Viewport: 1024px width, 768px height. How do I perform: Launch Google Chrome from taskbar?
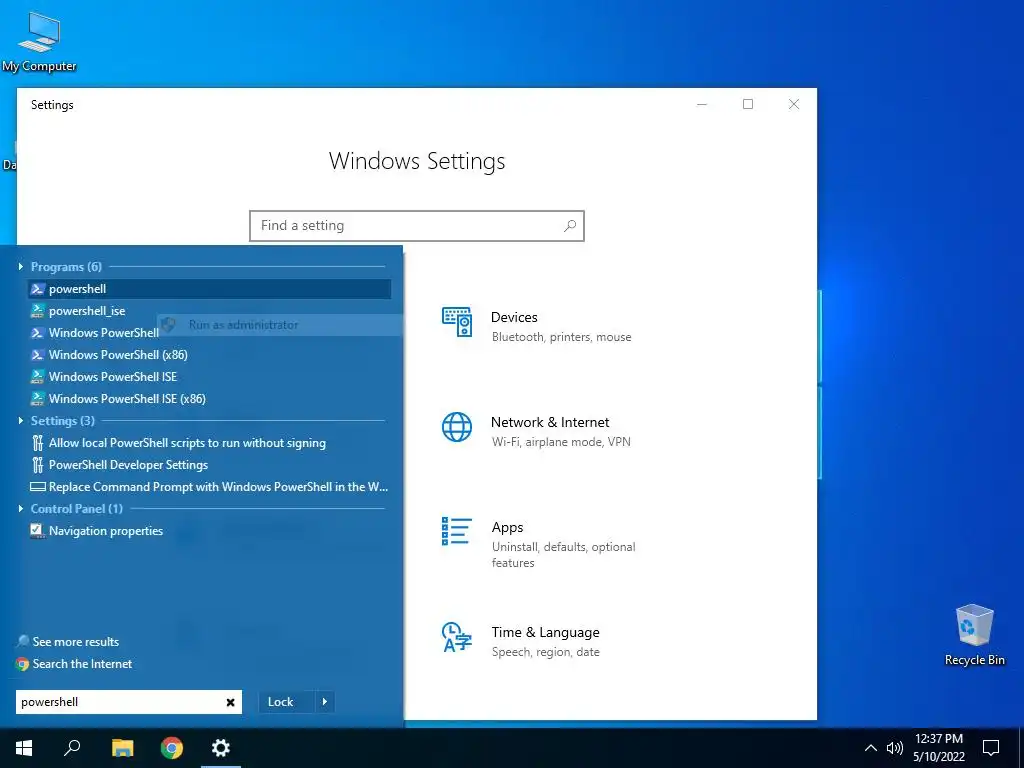[x=172, y=748]
